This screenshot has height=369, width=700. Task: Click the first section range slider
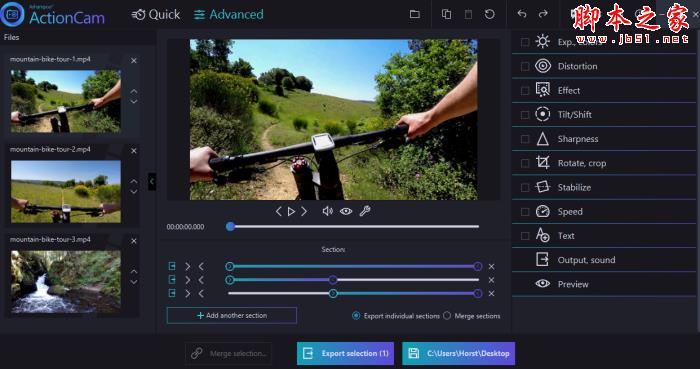click(x=354, y=266)
